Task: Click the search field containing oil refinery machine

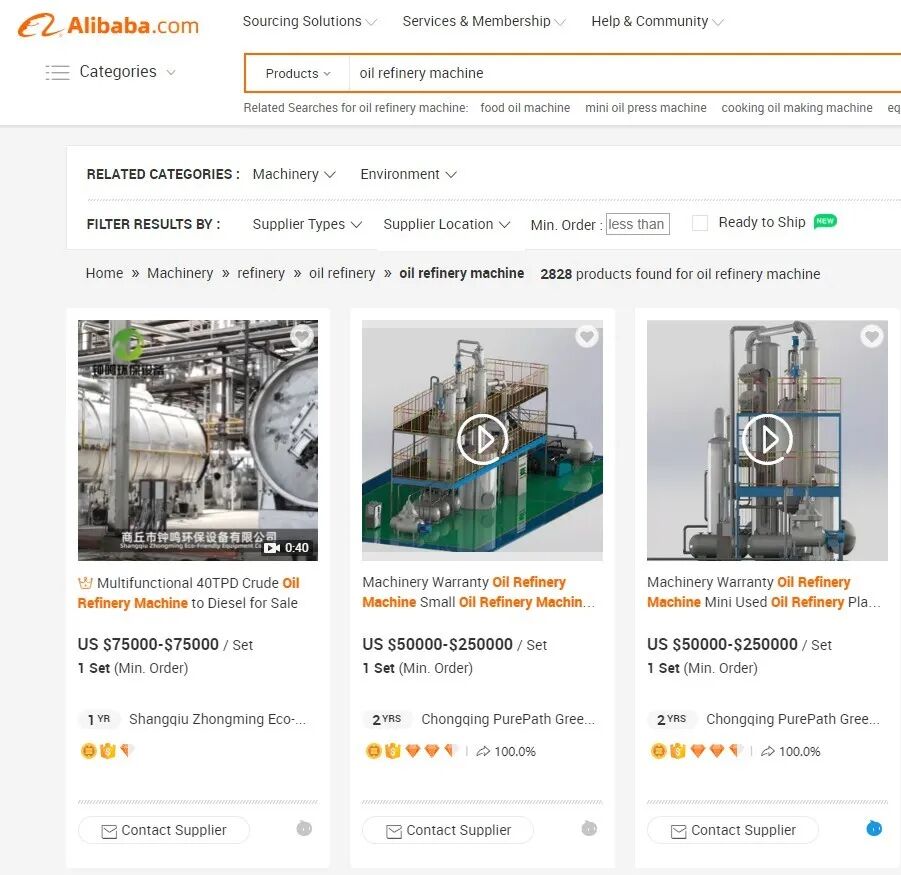Action: click(x=625, y=74)
